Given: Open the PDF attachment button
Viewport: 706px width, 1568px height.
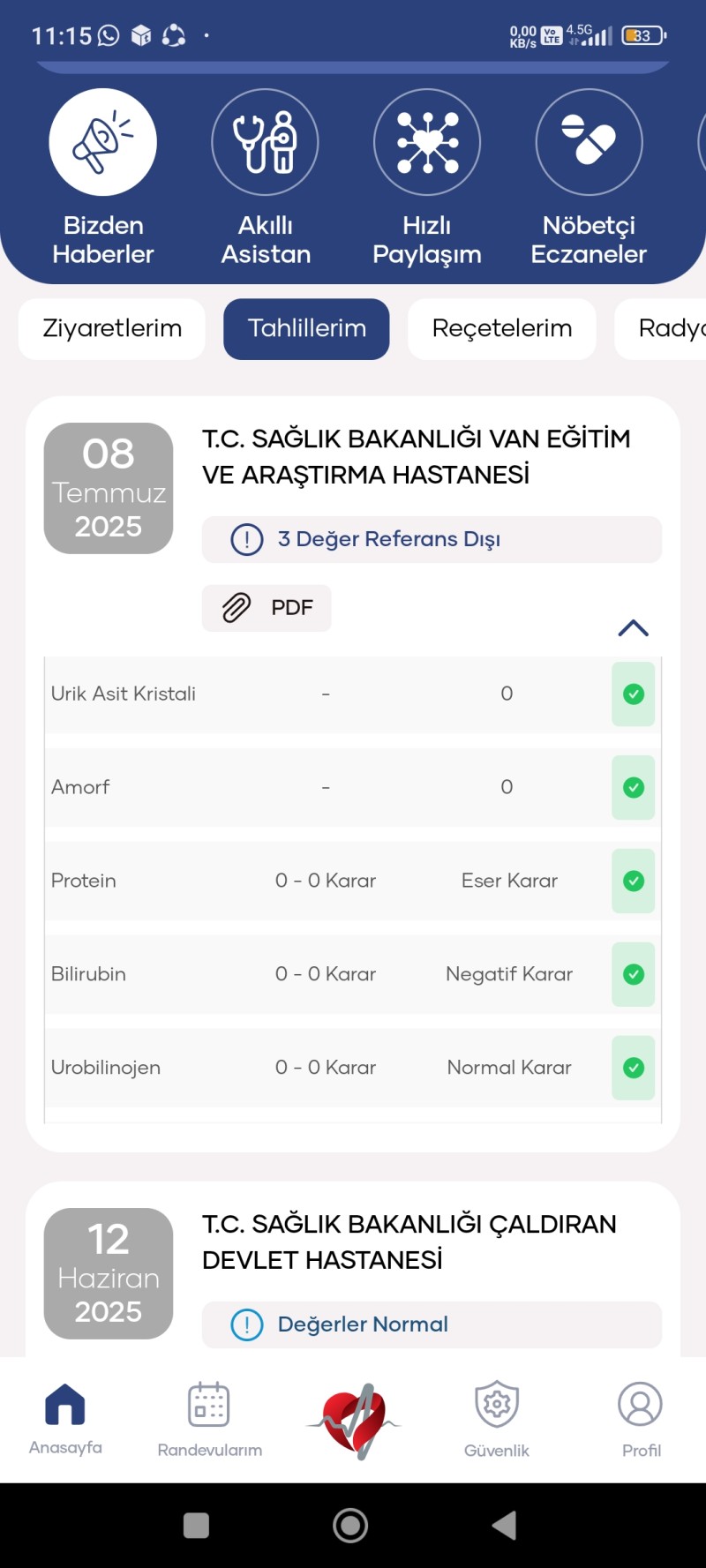Looking at the screenshot, I should [x=267, y=608].
